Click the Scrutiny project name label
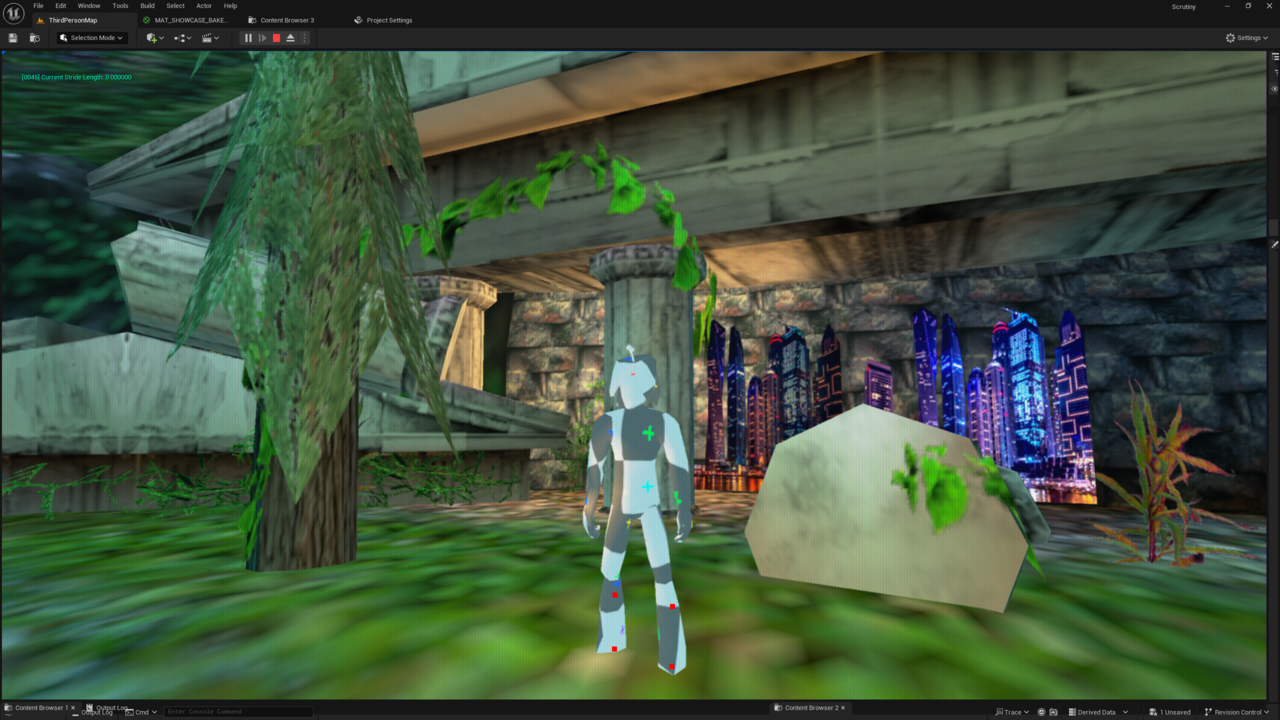1280x720 pixels. tap(1185, 7)
